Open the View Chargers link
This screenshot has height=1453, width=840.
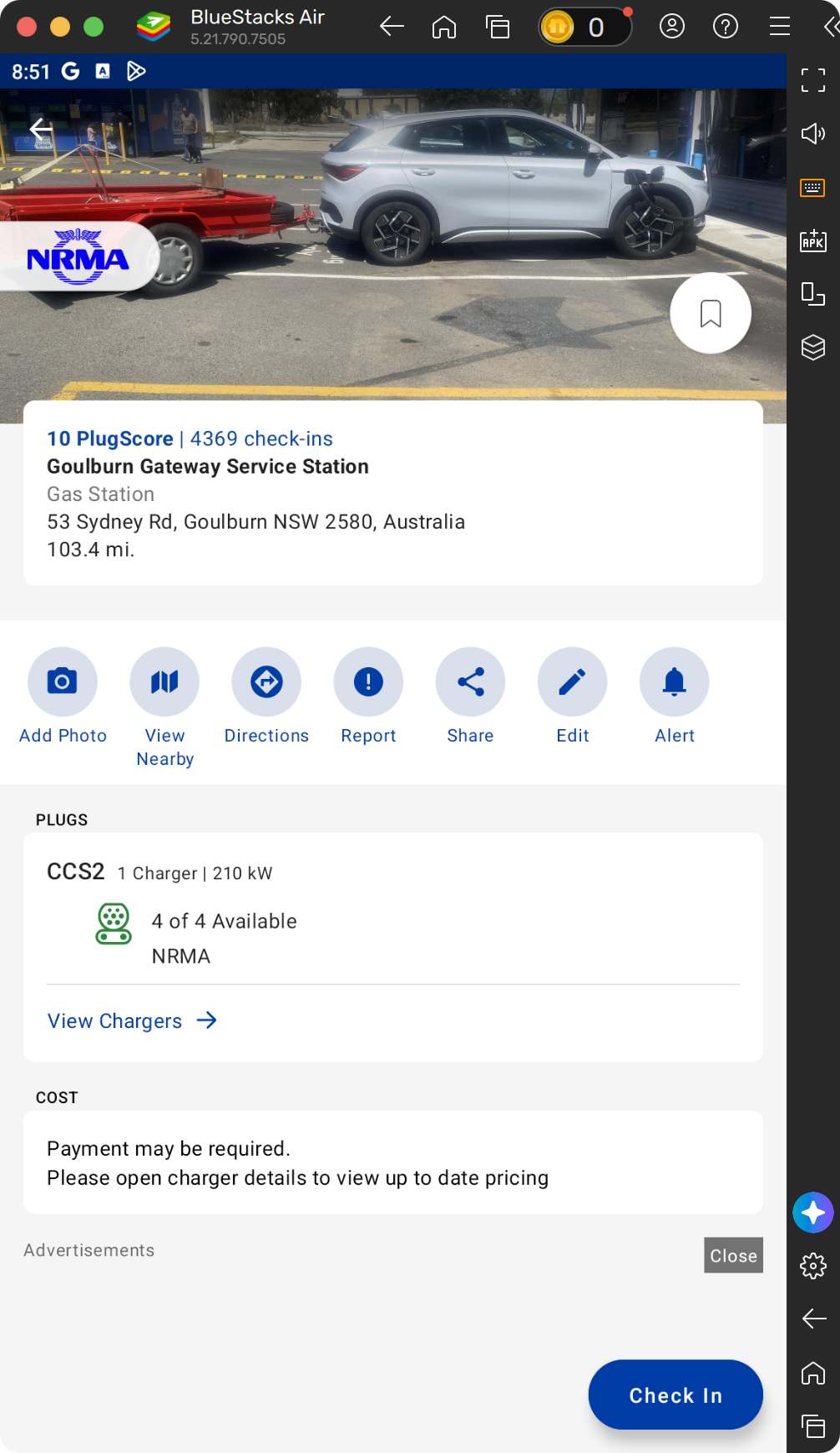(132, 1020)
